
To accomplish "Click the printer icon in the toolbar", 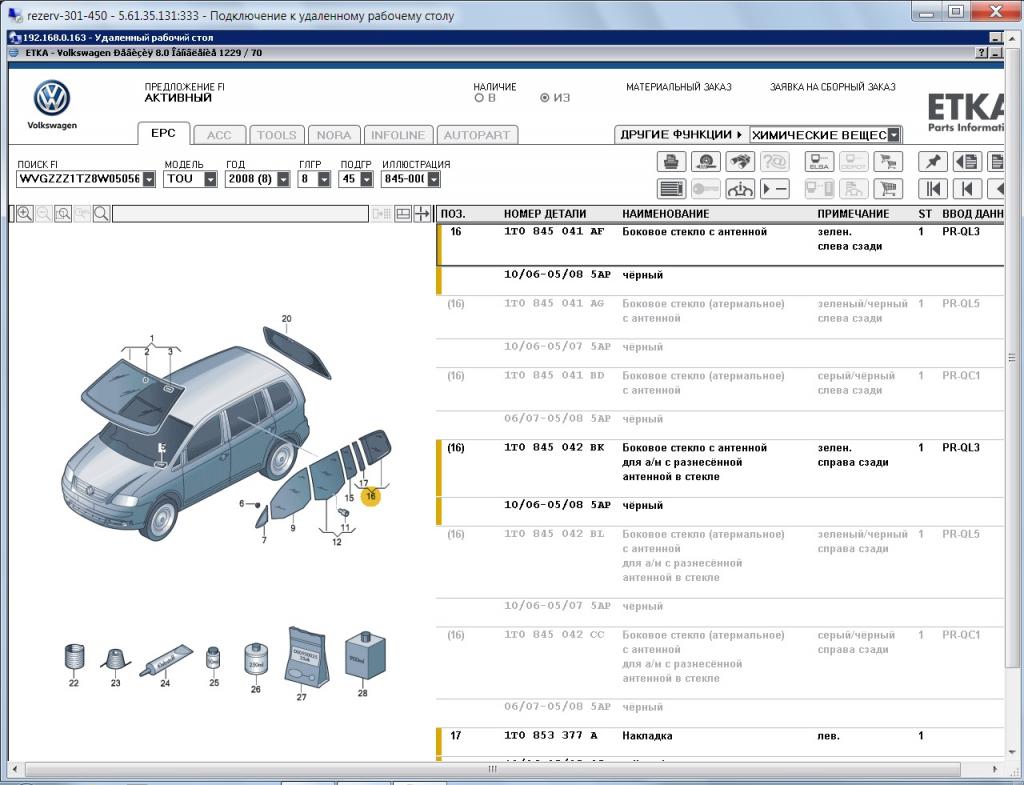I will (x=671, y=161).
